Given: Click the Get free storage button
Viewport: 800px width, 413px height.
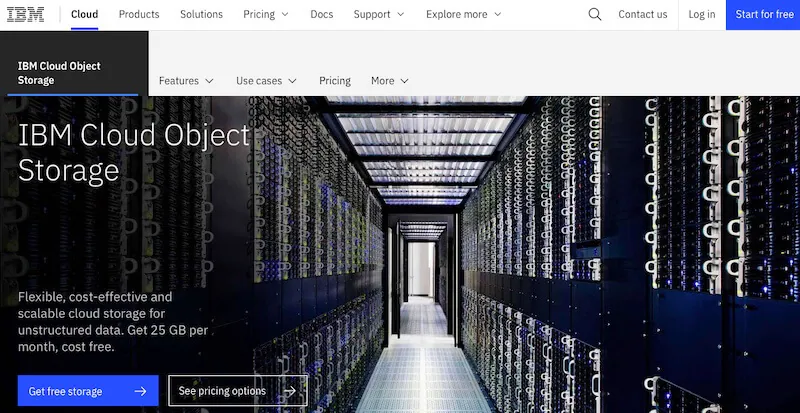Looking at the screenshot, I should [x=88, y=391].
